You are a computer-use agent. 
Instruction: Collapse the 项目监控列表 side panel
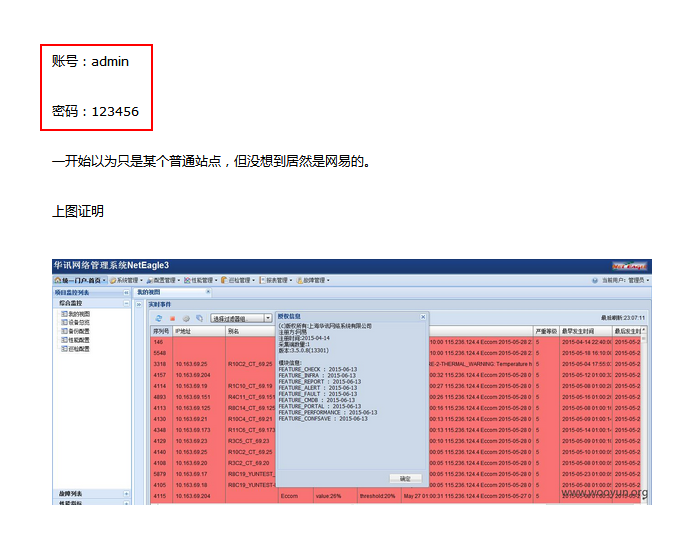coord(126,293)
